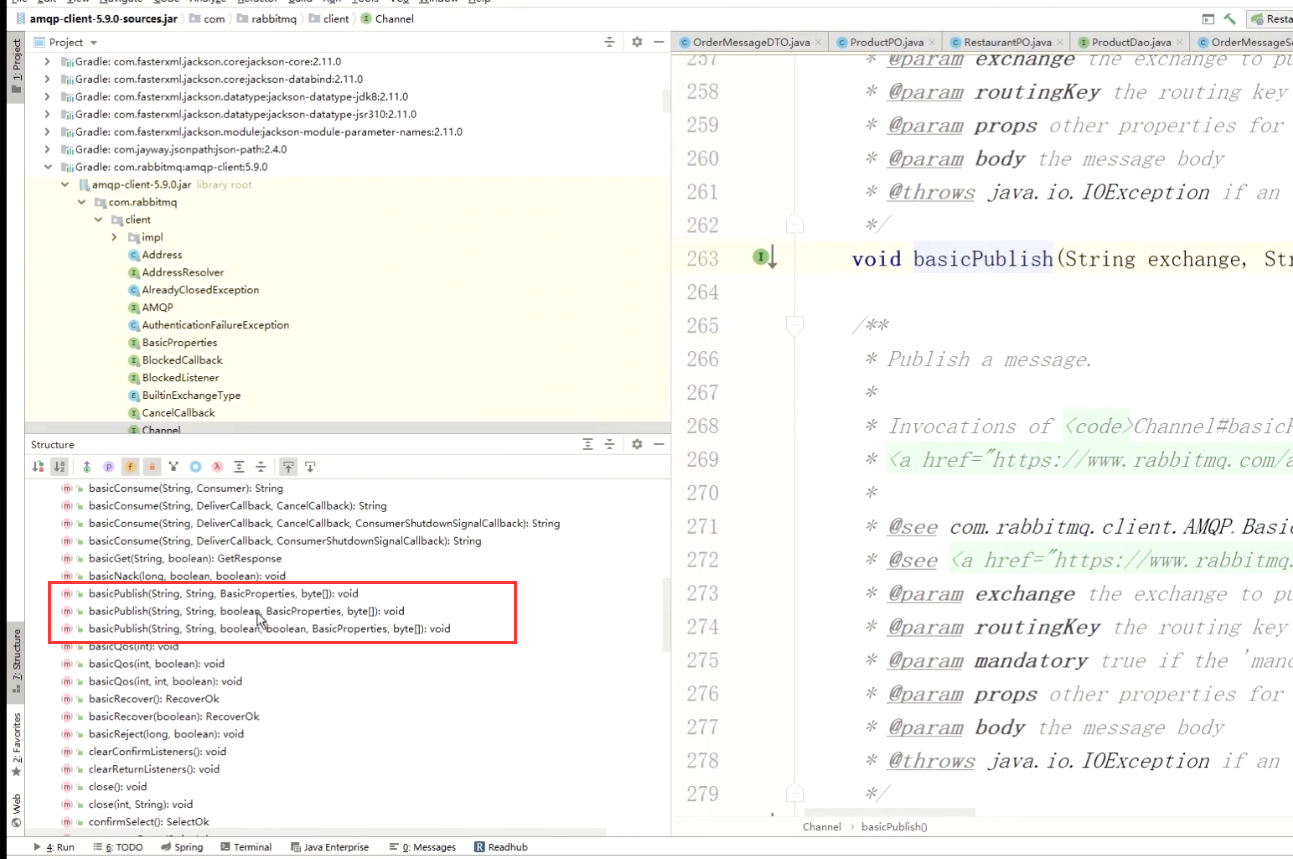1293x859 pixels.
Task: Open the Project view dropdown
Action: tap(66, 42)
